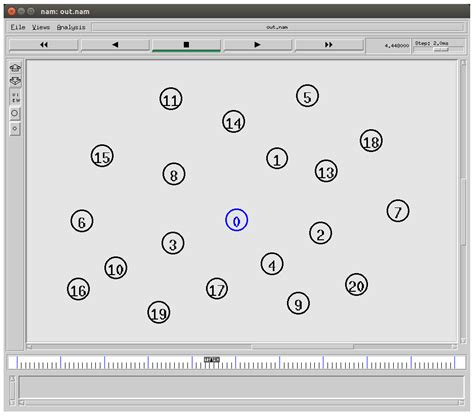
Task: Click the rewind playback button
Action: [x=44, y=45]
